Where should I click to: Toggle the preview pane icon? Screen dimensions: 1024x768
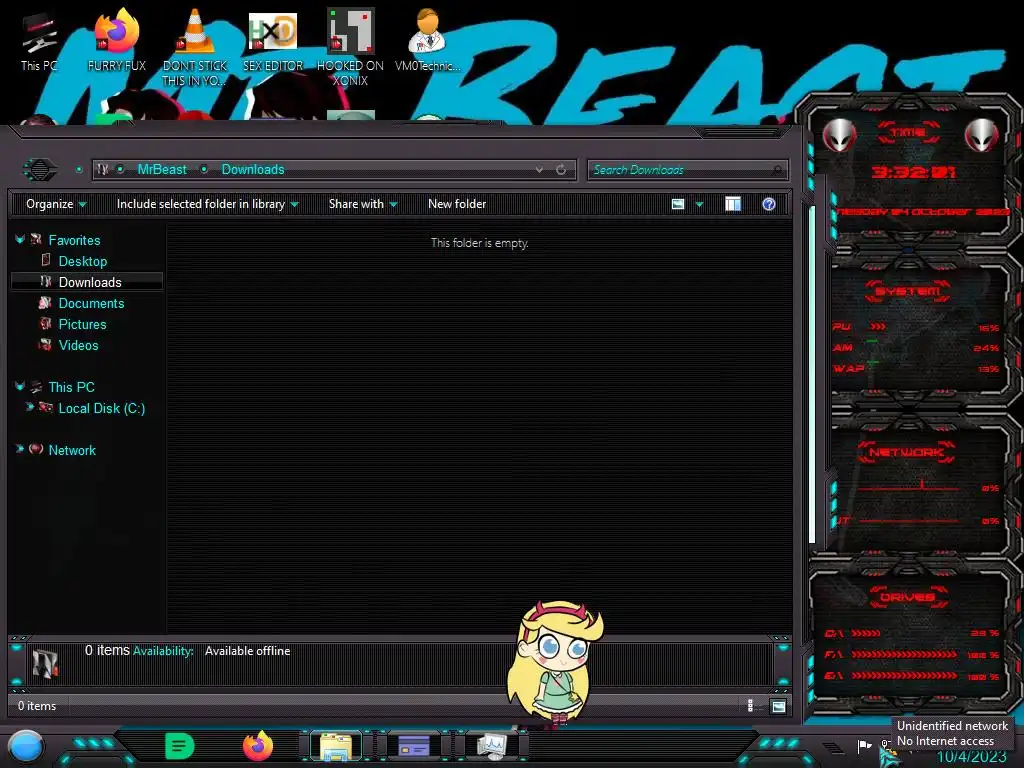point(733,204)
